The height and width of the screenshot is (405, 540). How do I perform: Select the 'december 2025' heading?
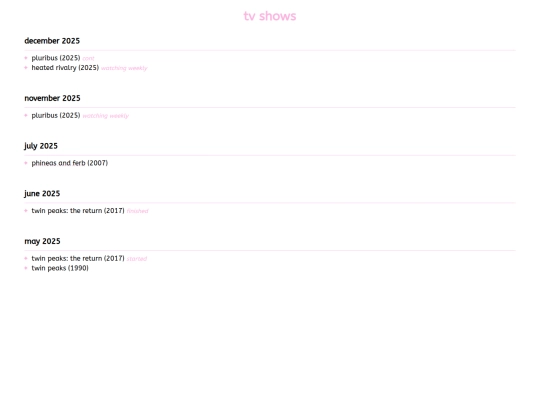[x=52, y=41]
